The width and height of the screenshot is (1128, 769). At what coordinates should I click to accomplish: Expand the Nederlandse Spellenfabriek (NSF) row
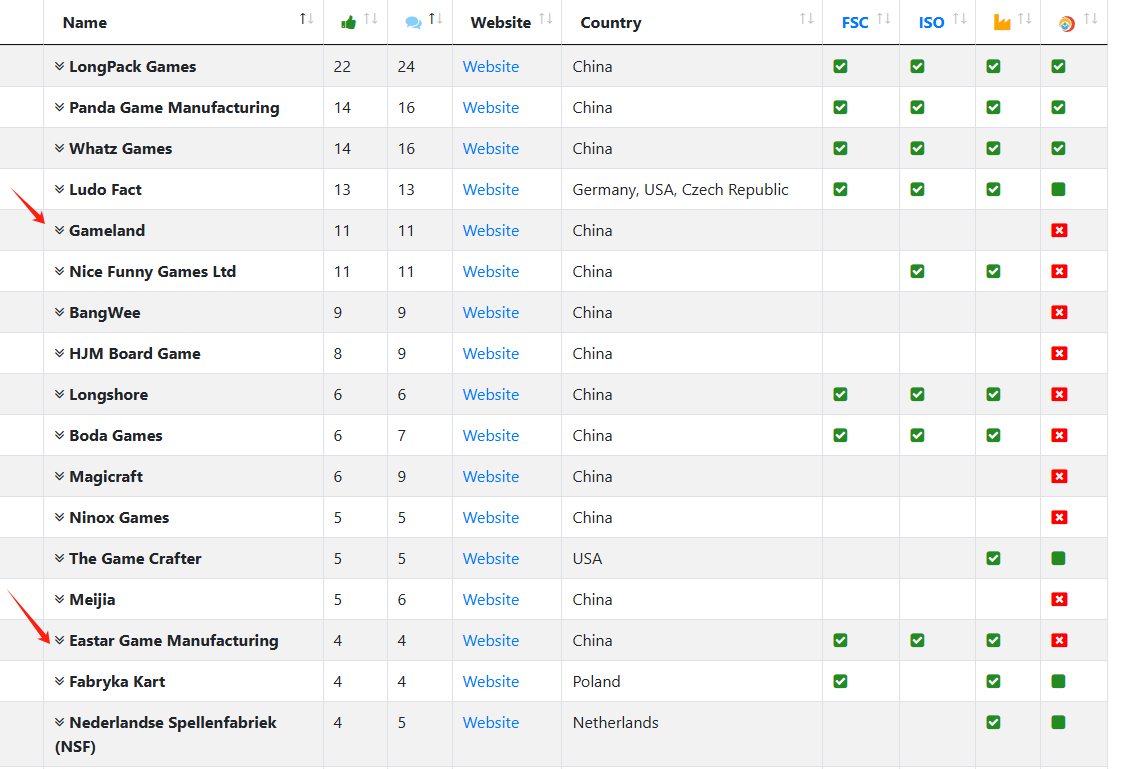point(60,722)
